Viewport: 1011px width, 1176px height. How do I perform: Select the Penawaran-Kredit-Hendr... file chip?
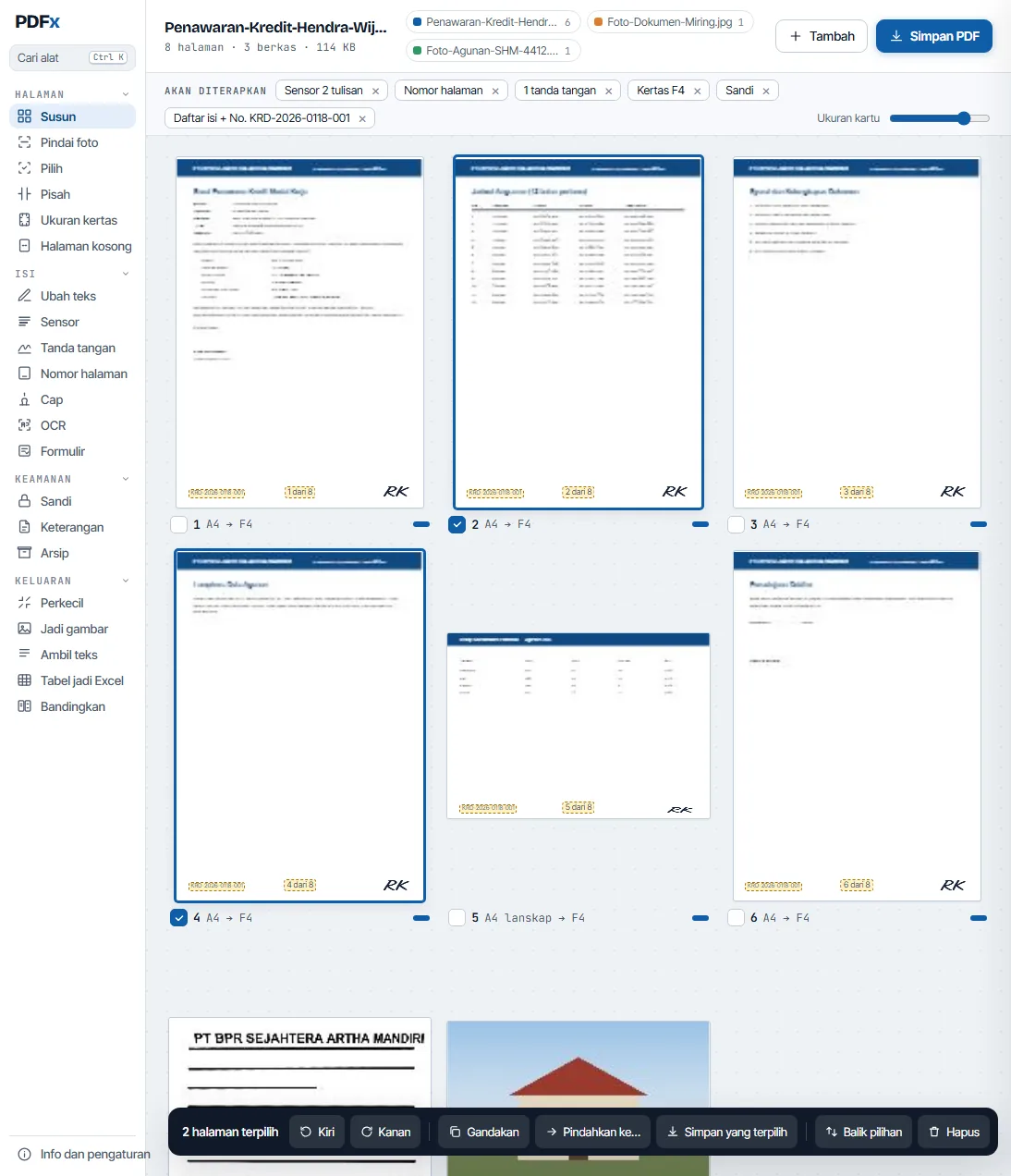point(493,22)
